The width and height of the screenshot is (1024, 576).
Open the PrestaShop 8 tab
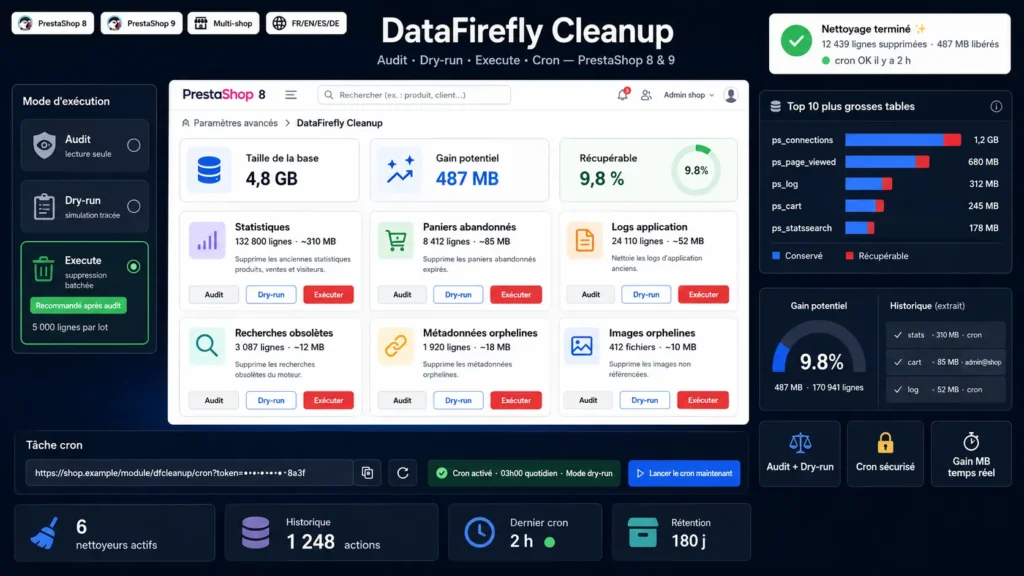click(52, 24)
